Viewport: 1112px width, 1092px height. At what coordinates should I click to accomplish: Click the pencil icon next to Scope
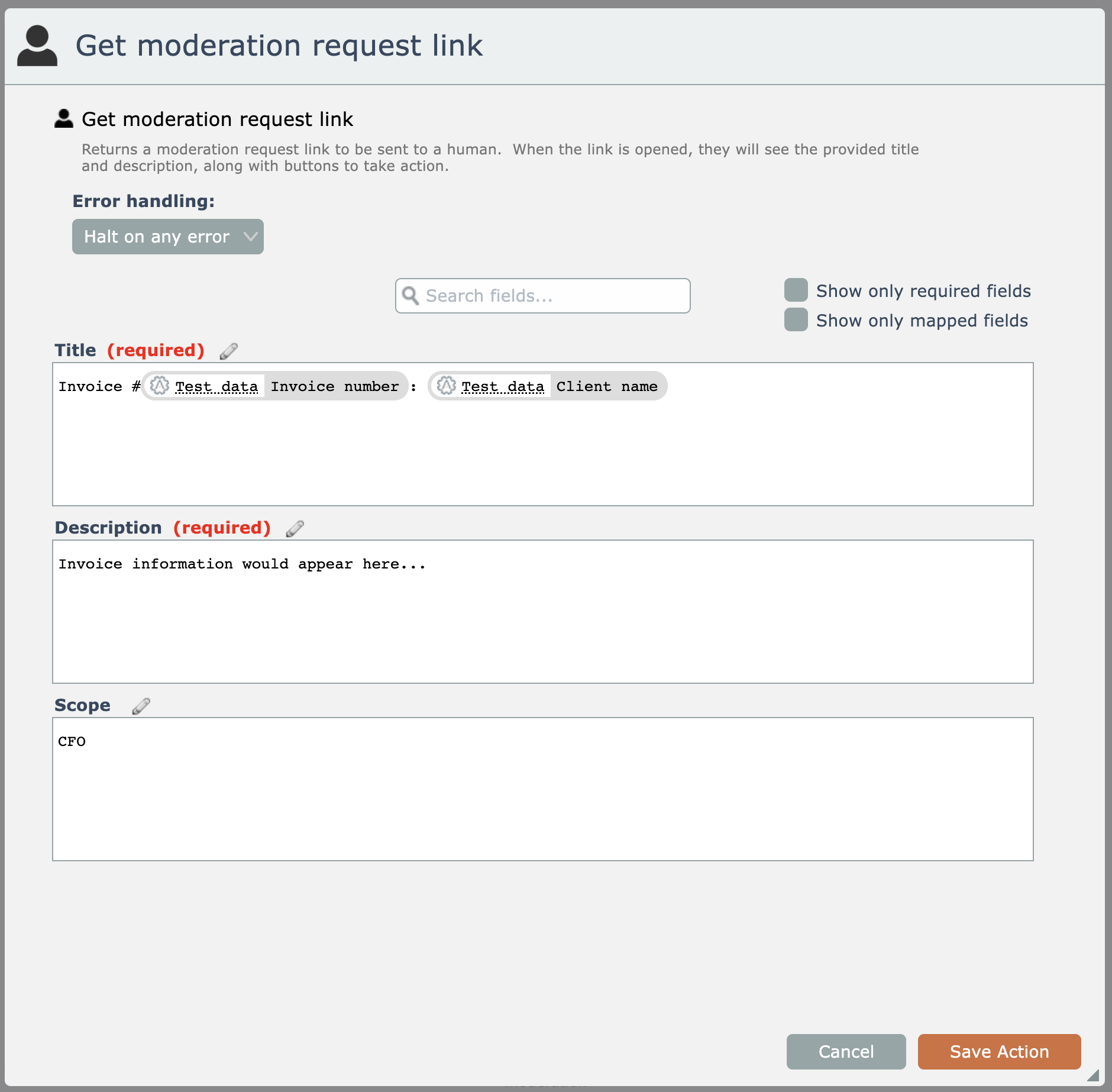[x=141, y=706]
